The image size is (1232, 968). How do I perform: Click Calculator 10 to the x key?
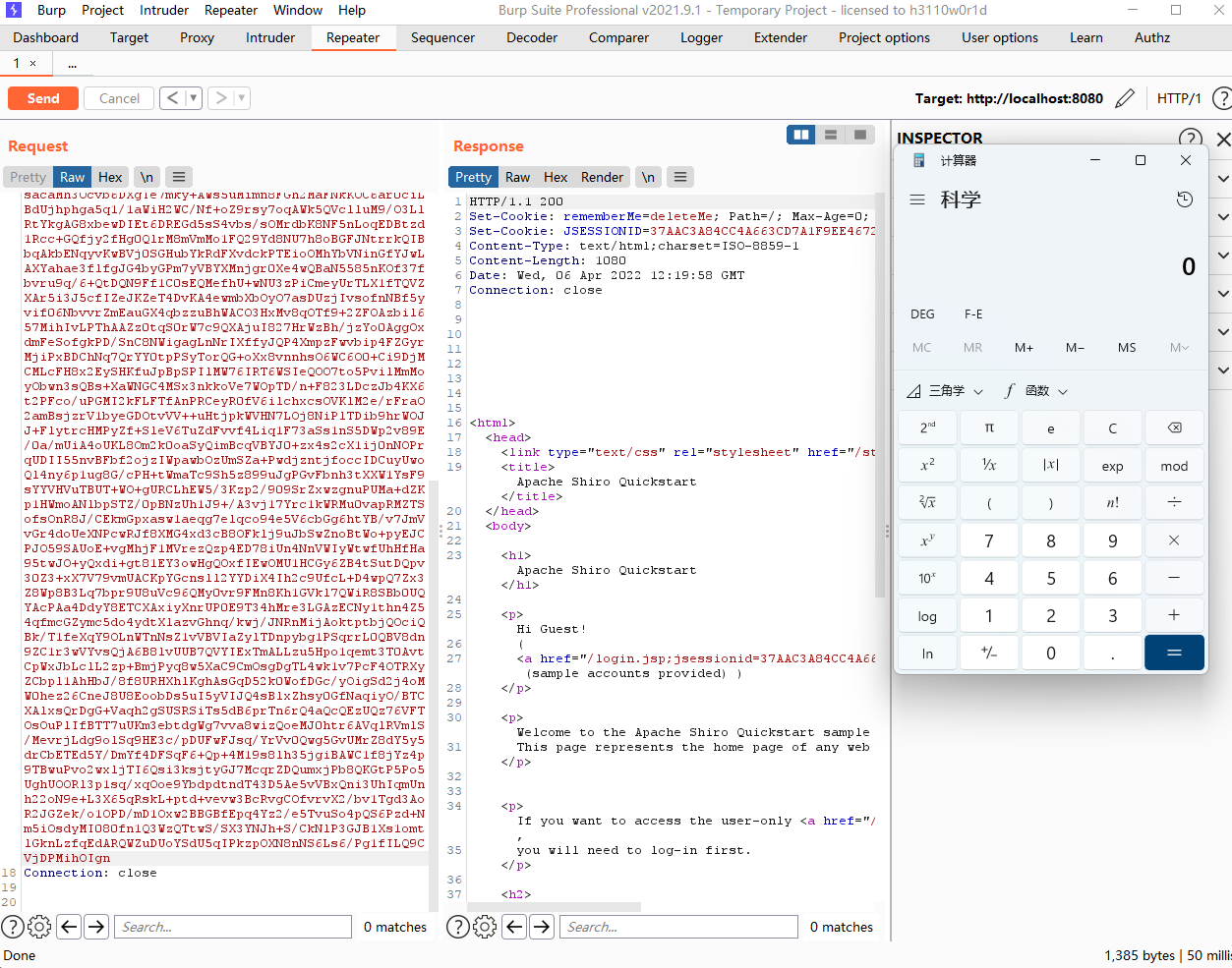927,578
